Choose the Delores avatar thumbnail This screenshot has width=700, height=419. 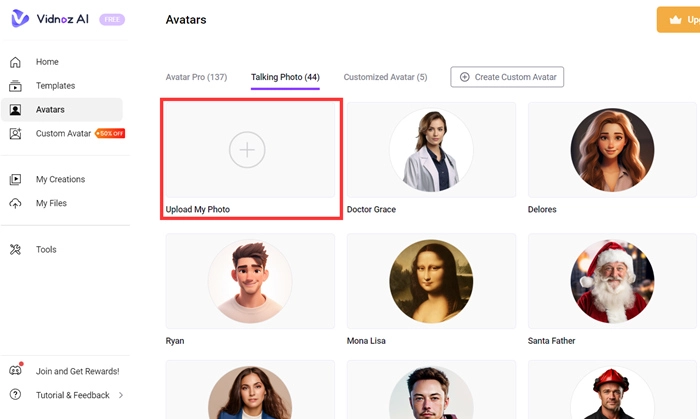pos(612,150)
